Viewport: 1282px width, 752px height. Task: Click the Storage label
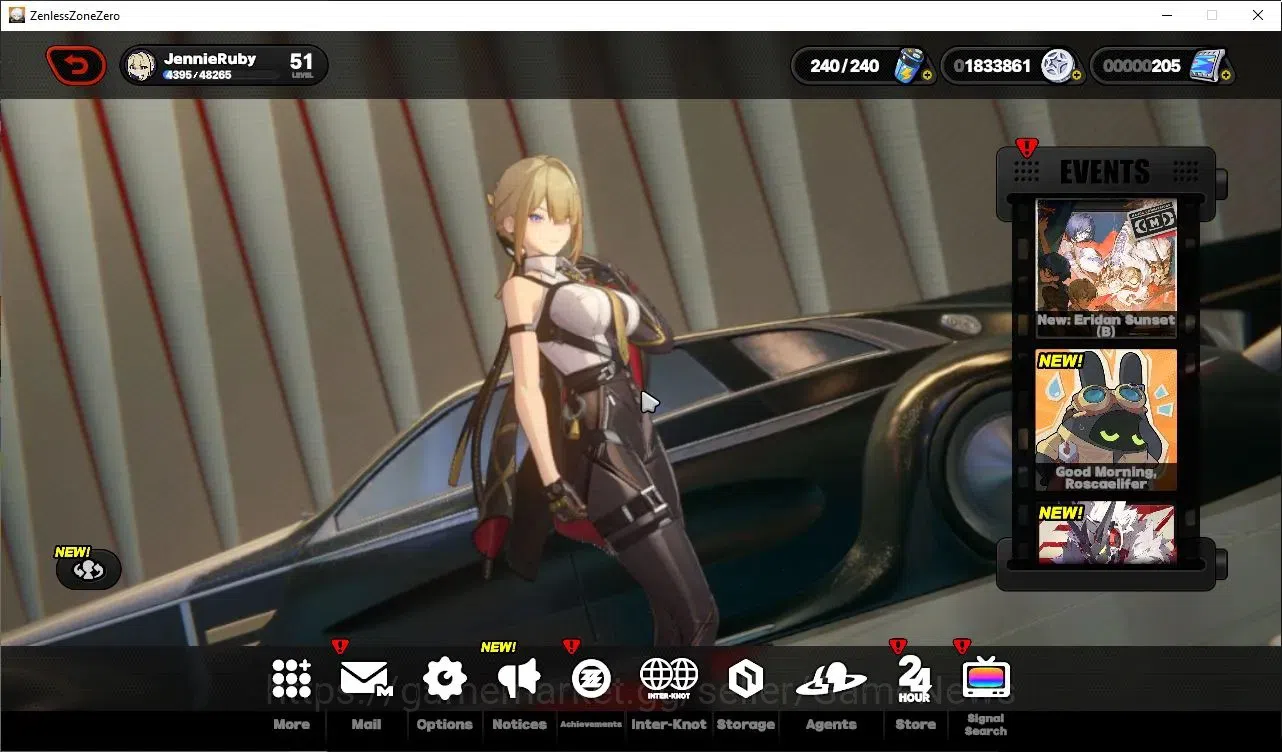745,724
